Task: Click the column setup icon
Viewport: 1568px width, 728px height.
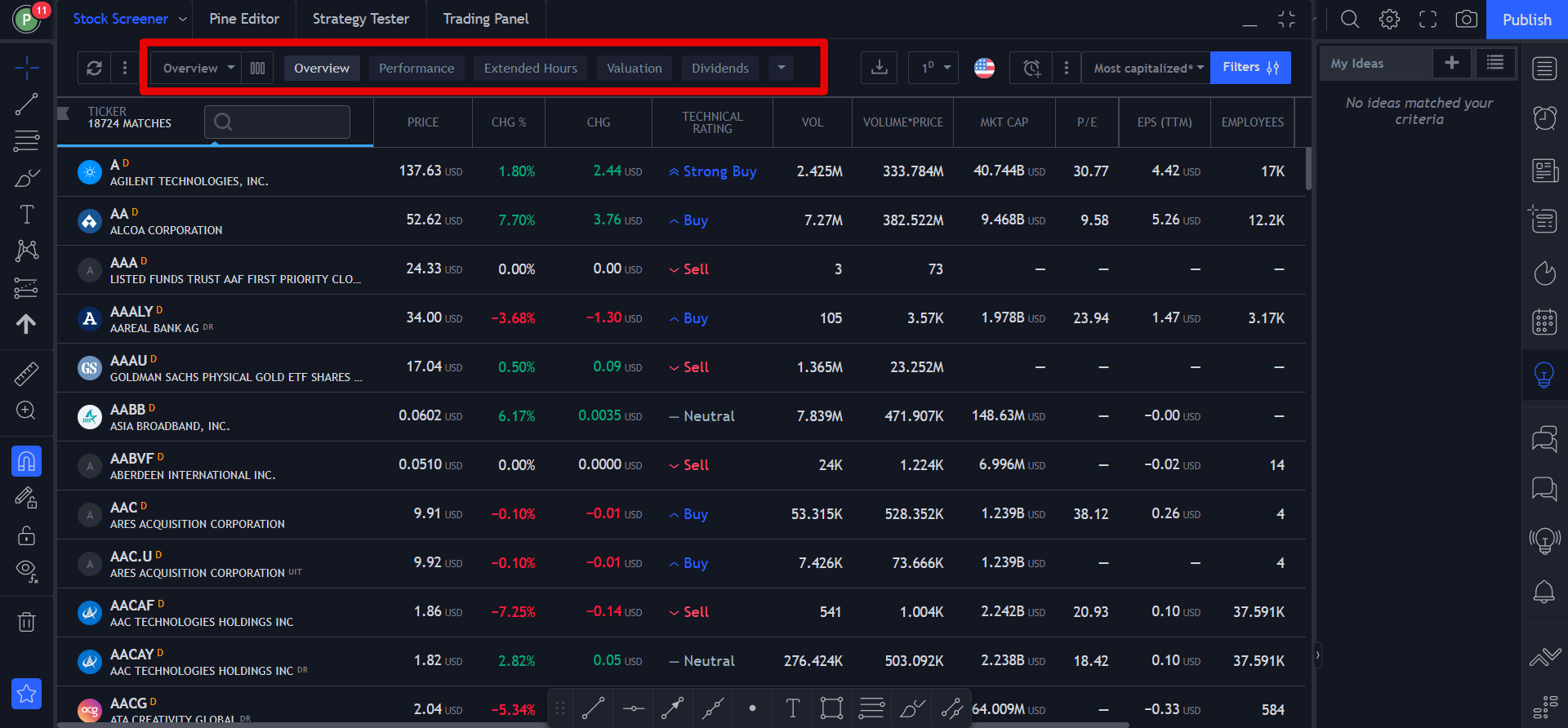Action: [x=257, y=68]
